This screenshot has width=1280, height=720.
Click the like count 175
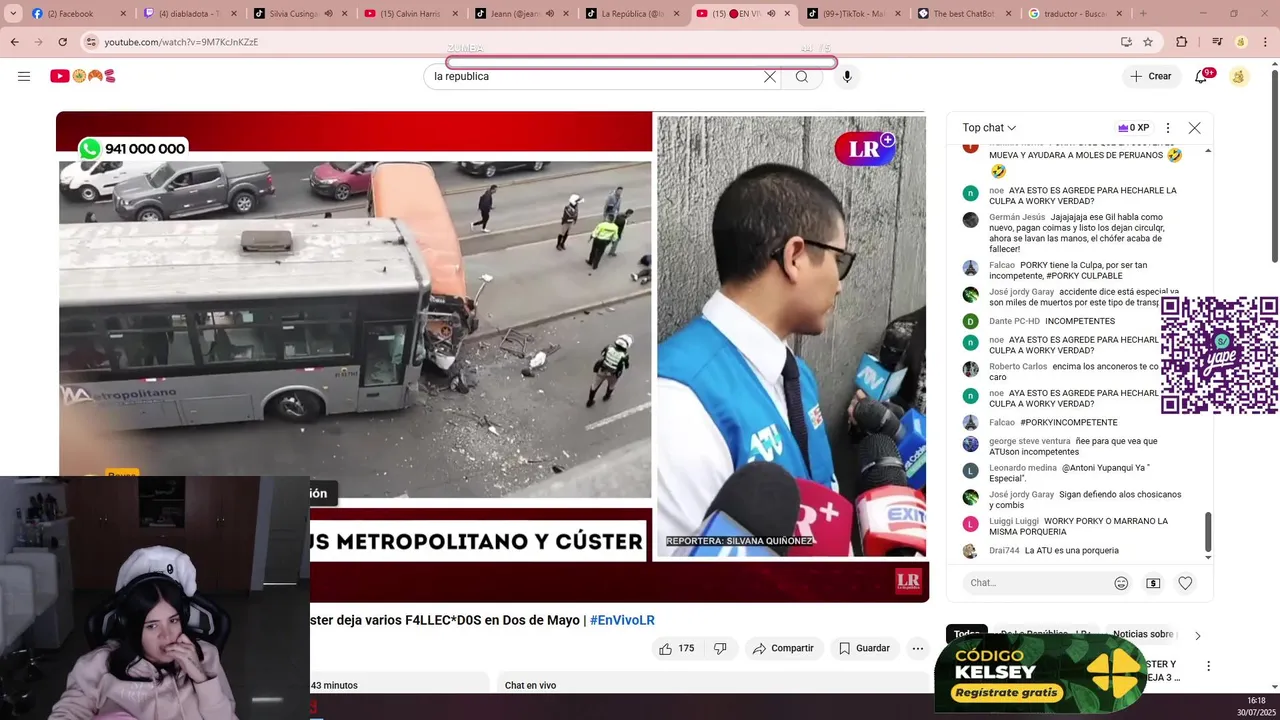(686, 648)
